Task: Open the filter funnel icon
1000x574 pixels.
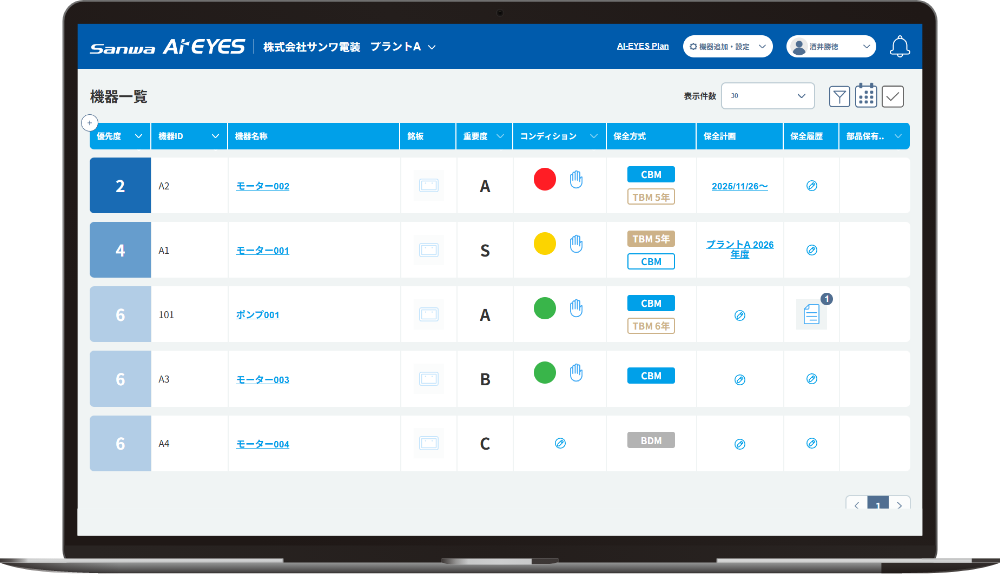Action: pyautogui.click(x=840, y=96)
